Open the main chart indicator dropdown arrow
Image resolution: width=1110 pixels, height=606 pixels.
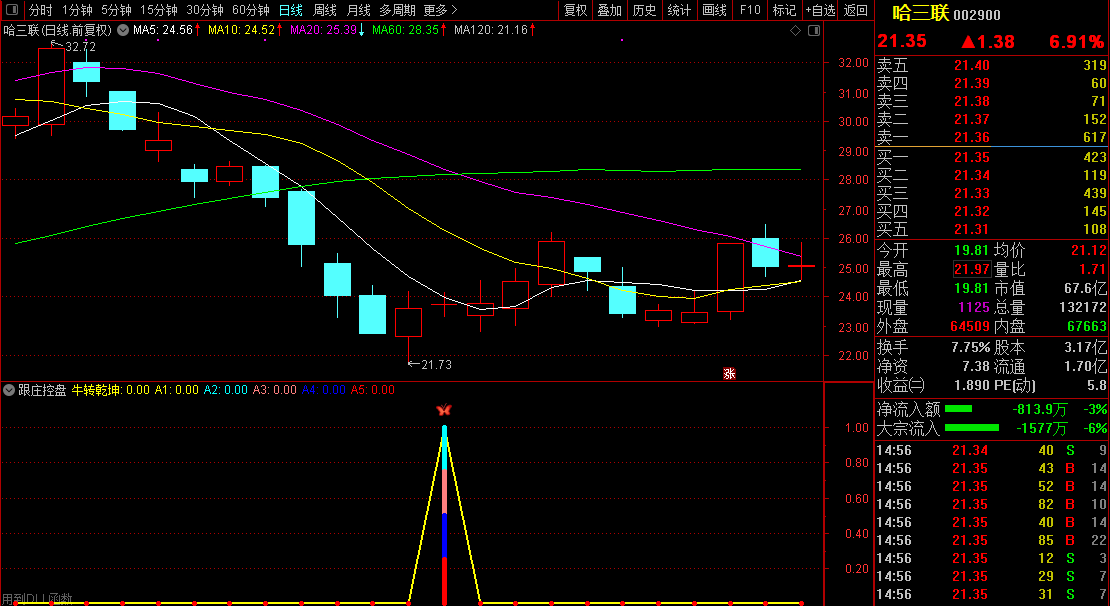tap(122, 30)
